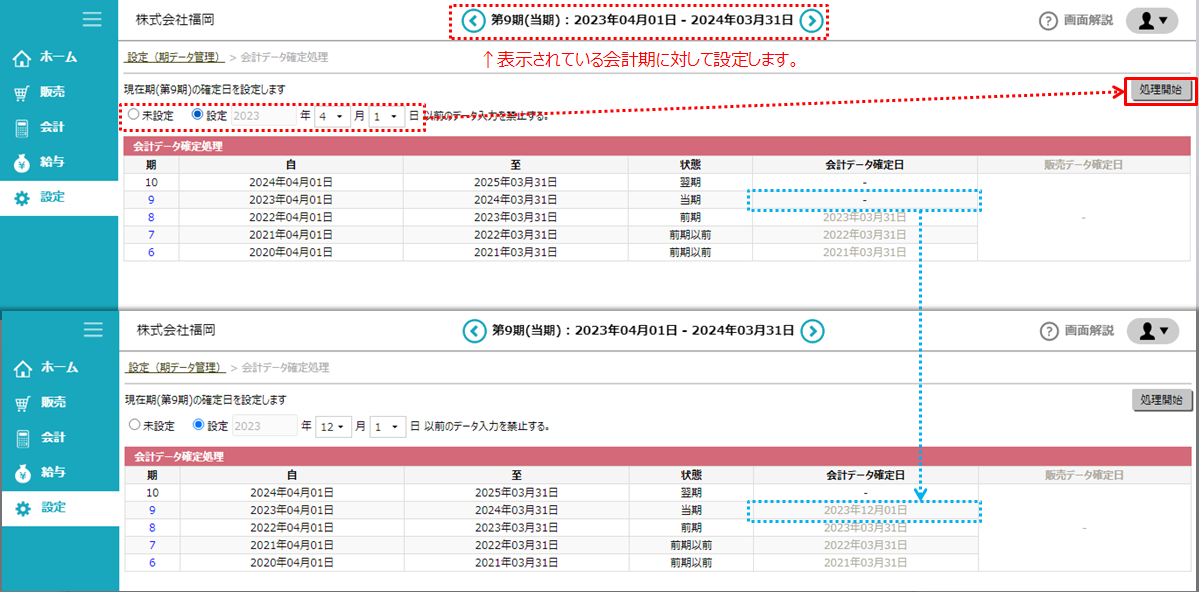Viewport: 1199px width, 592px height.
Task: Select the 未設定 radio button in lower panel
Action: [x=134, y=425]
